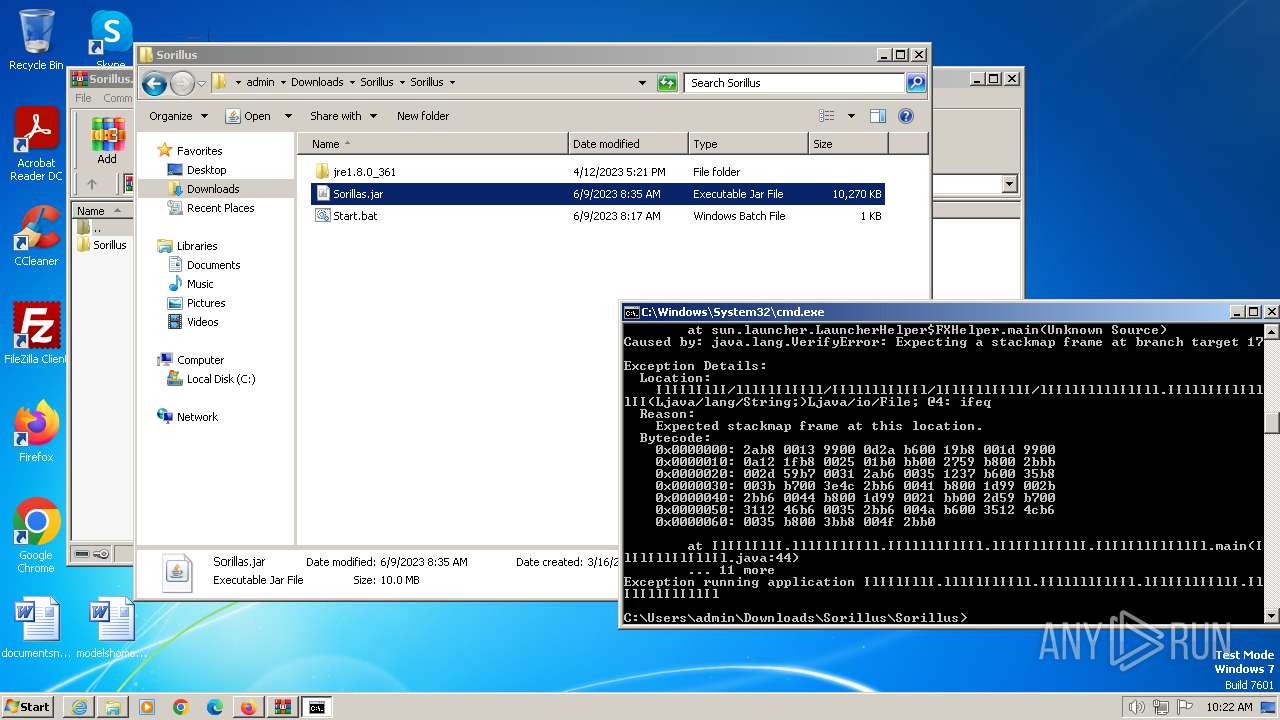This screenshot has width=1280, height=720.
Task: Sort by Type column header
Action: coord(748,144)
